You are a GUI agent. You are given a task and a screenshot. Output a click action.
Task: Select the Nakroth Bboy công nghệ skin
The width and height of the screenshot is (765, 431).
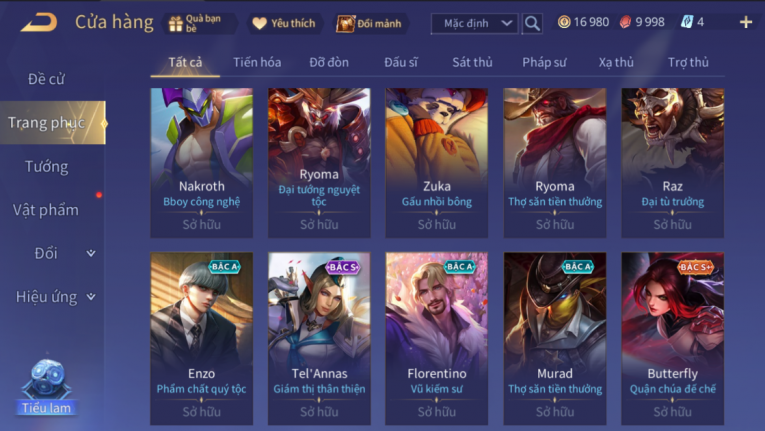pos(201,163)
